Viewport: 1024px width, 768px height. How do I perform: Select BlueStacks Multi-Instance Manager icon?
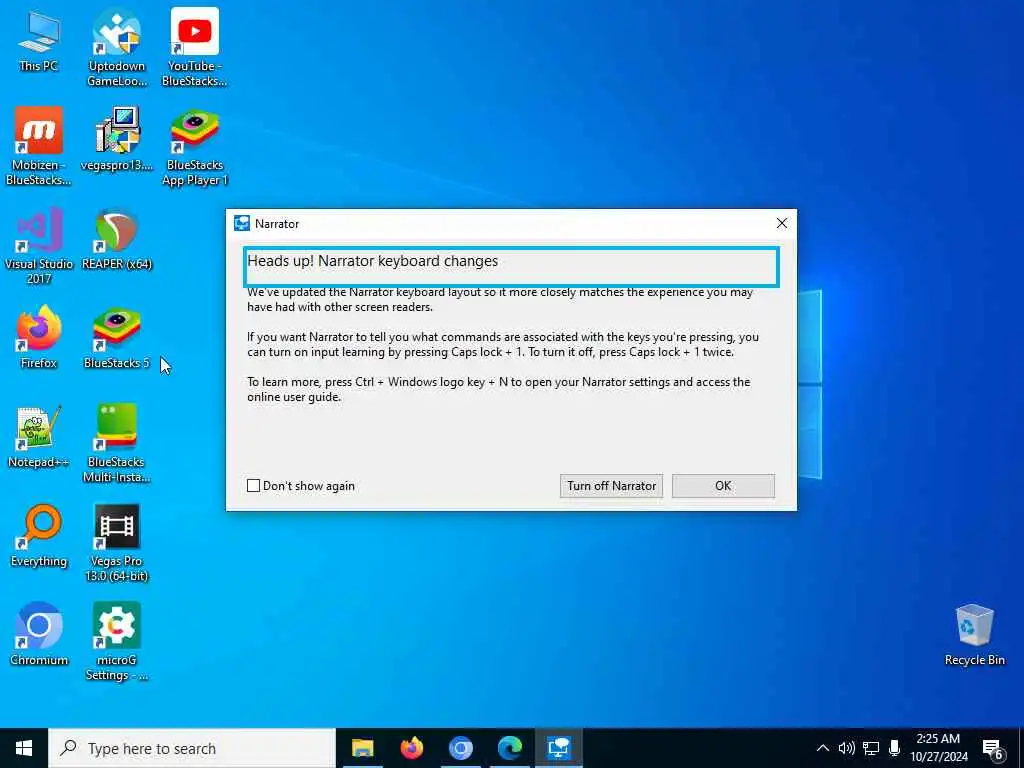[116, 444]
